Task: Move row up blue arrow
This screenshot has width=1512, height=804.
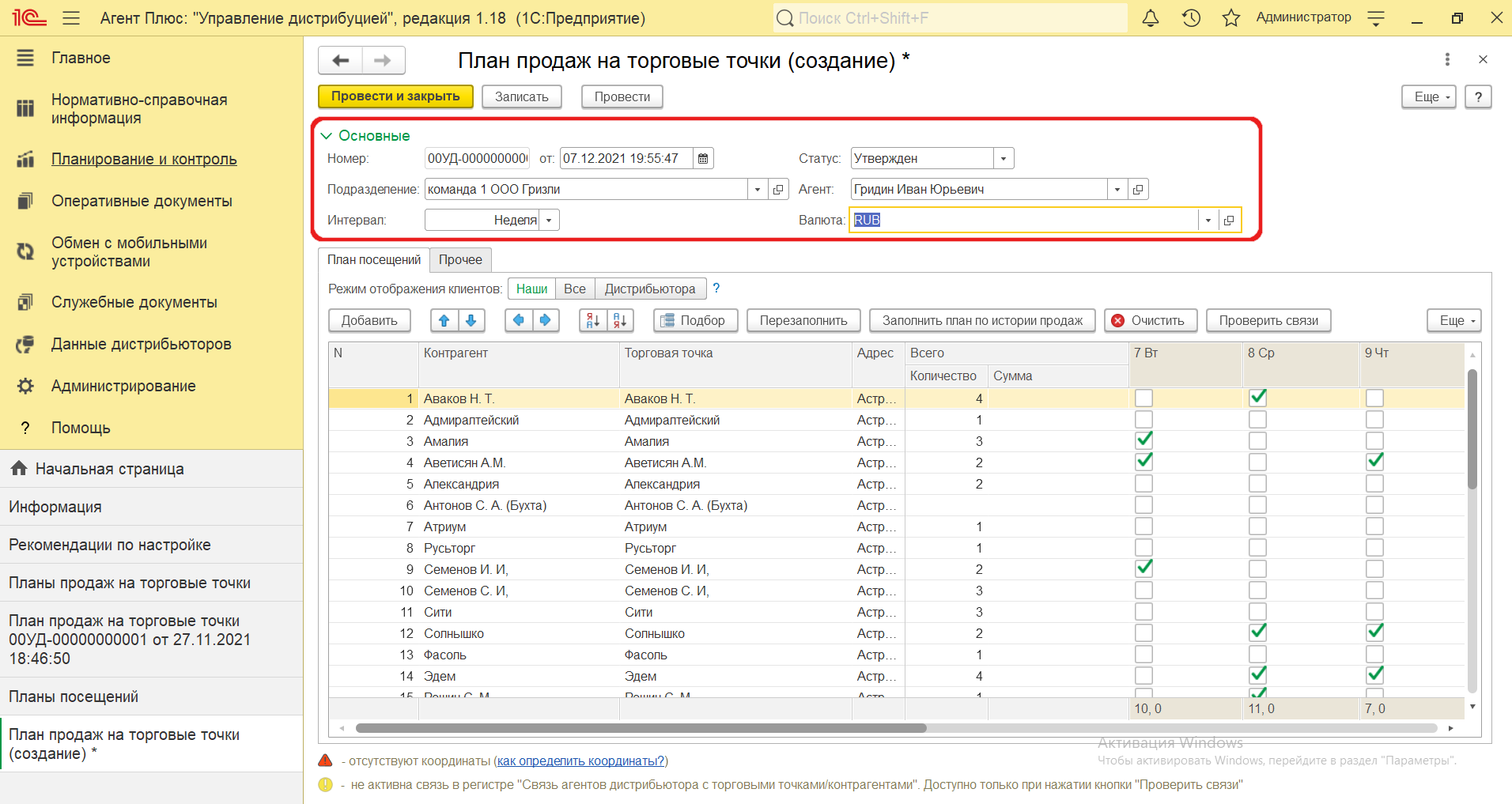Action: coord(444,320)
